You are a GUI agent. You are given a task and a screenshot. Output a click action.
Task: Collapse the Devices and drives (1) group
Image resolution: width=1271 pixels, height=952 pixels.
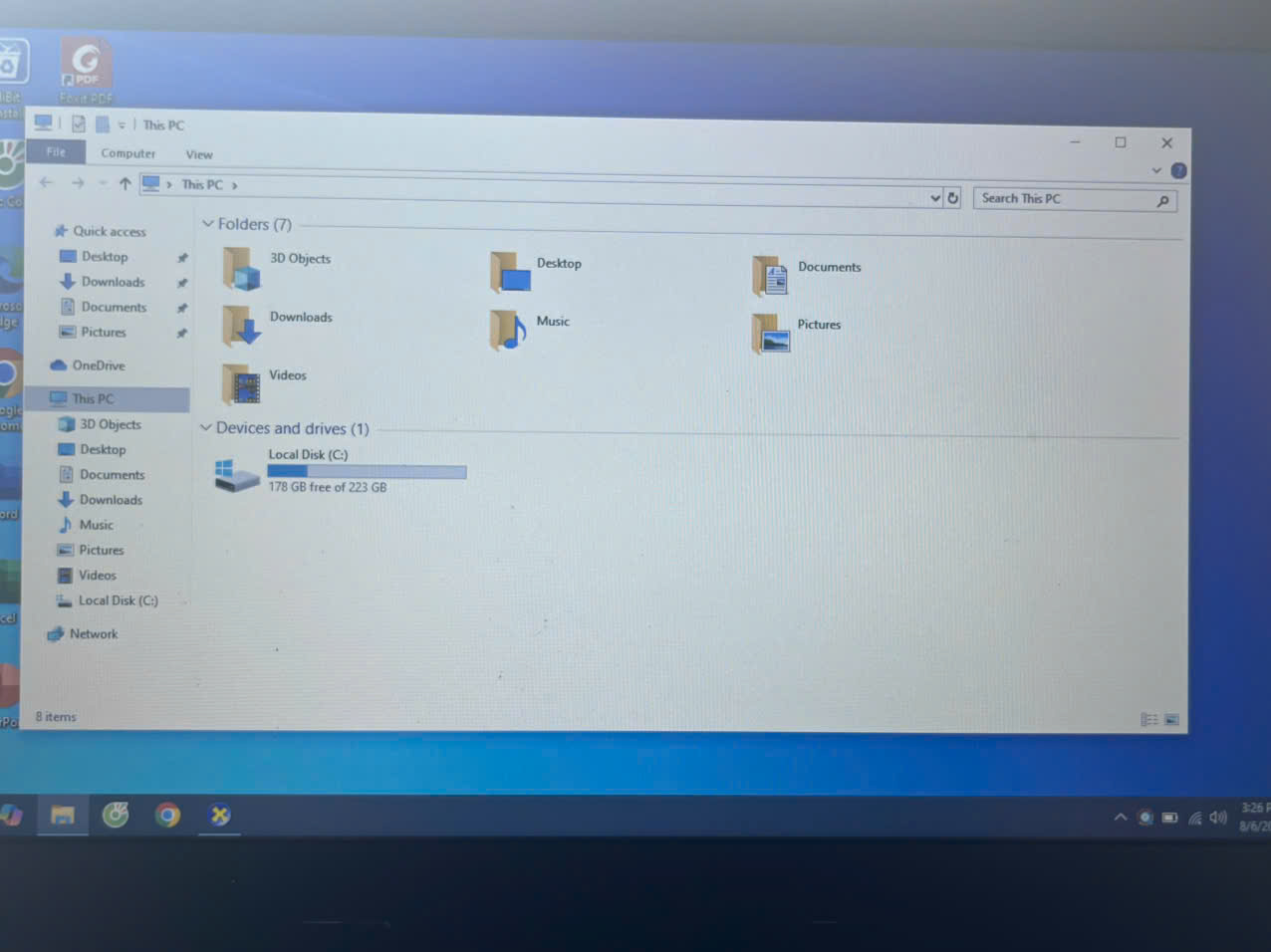pos(206,427)
